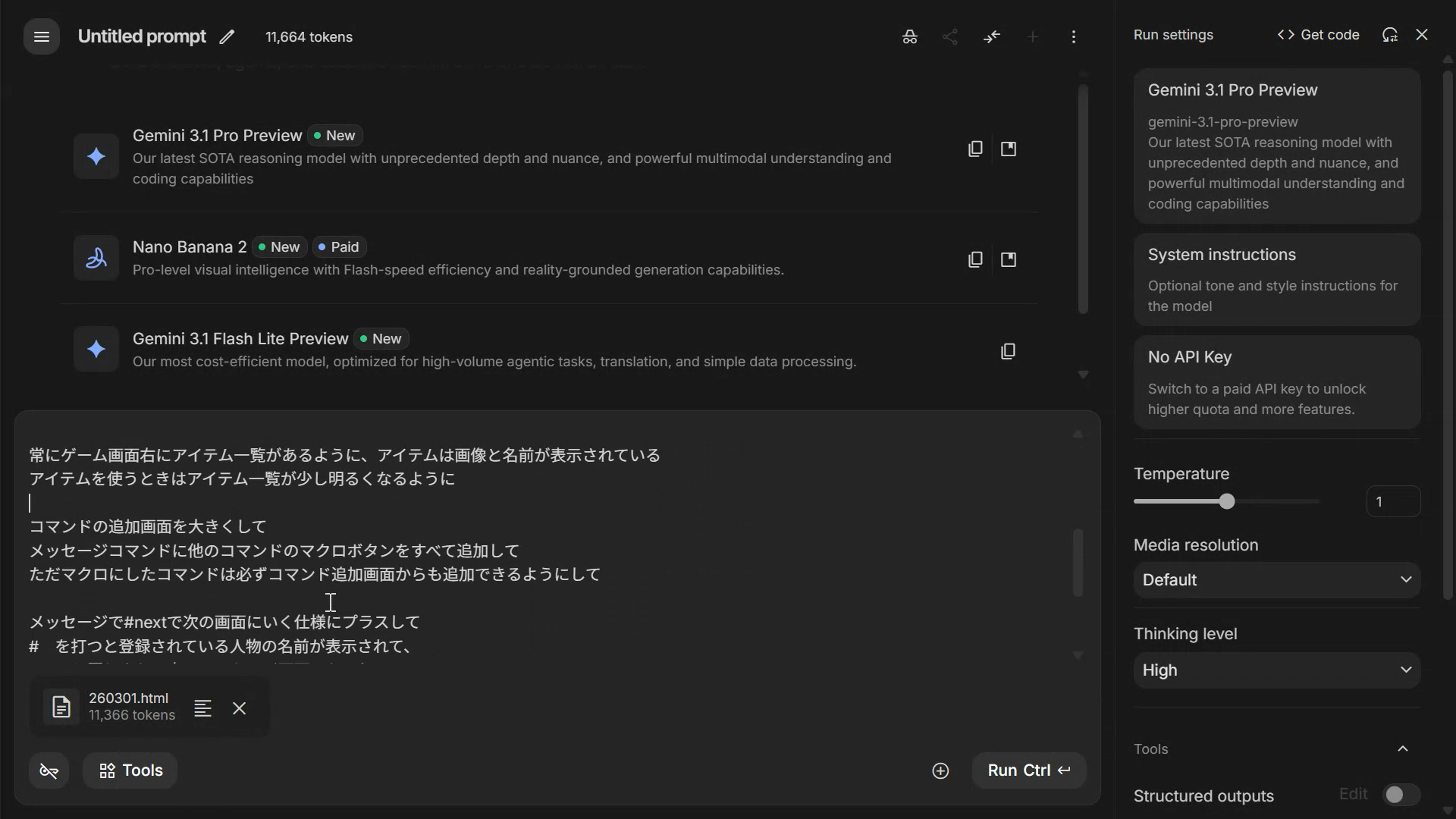Click the '11,366 tokens' file size text

point(132,715)
